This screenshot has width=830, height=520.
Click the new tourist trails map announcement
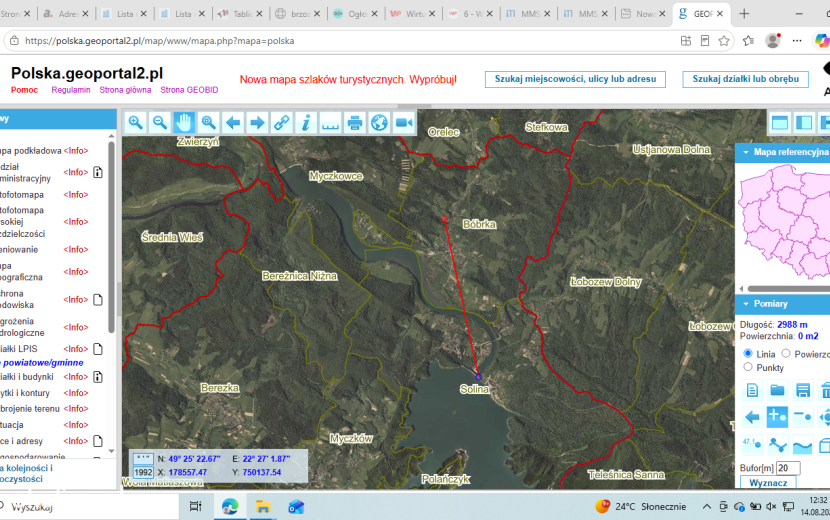coord(348,80)
